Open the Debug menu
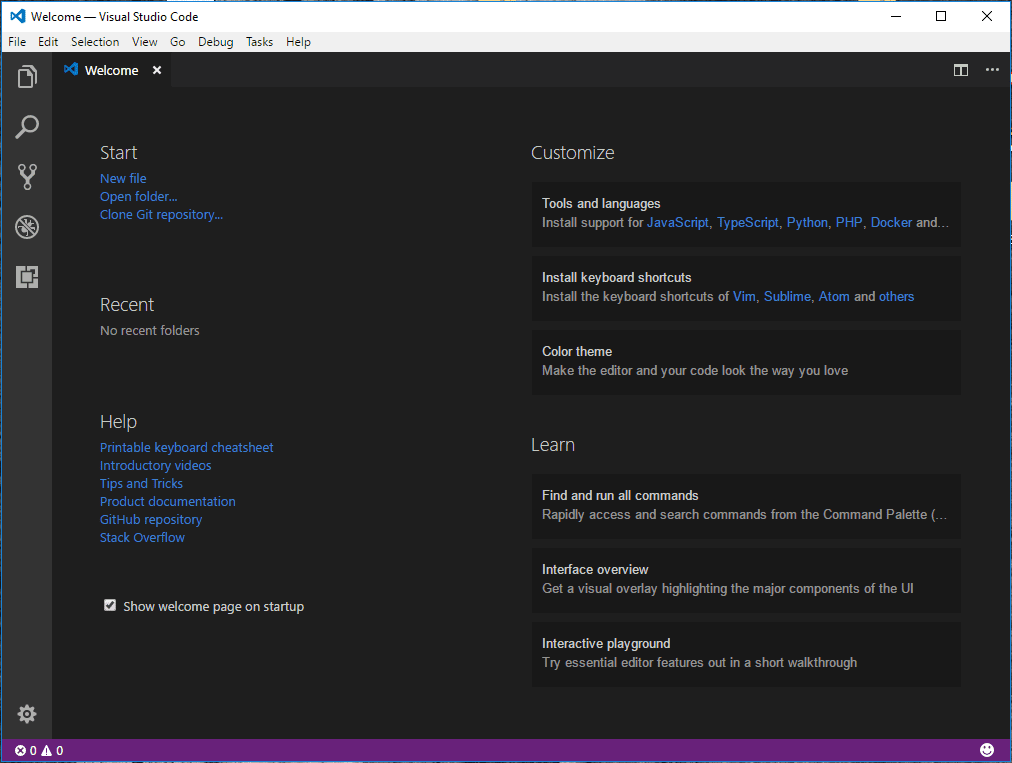This screenshot has width=1012, height=763. coord(215,42)
